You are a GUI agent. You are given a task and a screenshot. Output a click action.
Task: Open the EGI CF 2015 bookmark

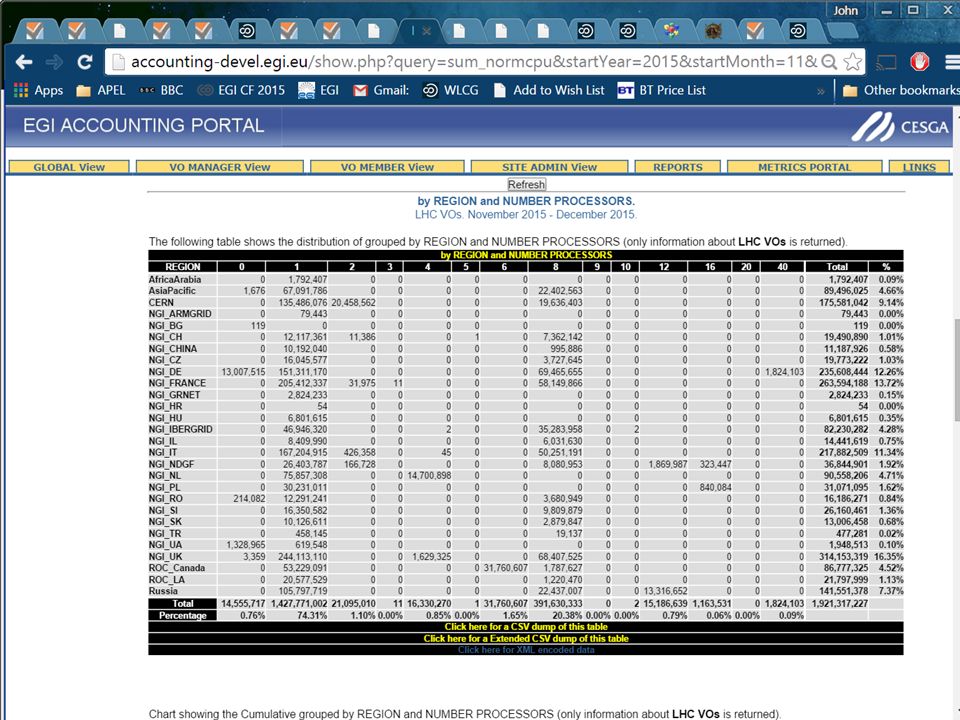click(241, 91)
